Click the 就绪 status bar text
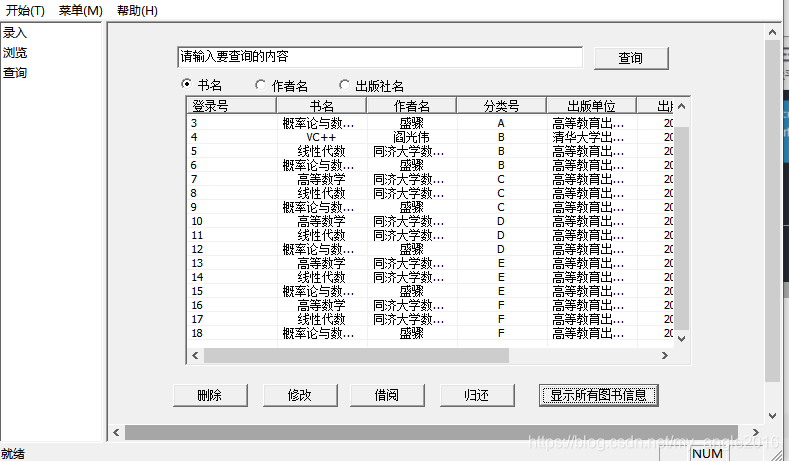 [13, 453]
